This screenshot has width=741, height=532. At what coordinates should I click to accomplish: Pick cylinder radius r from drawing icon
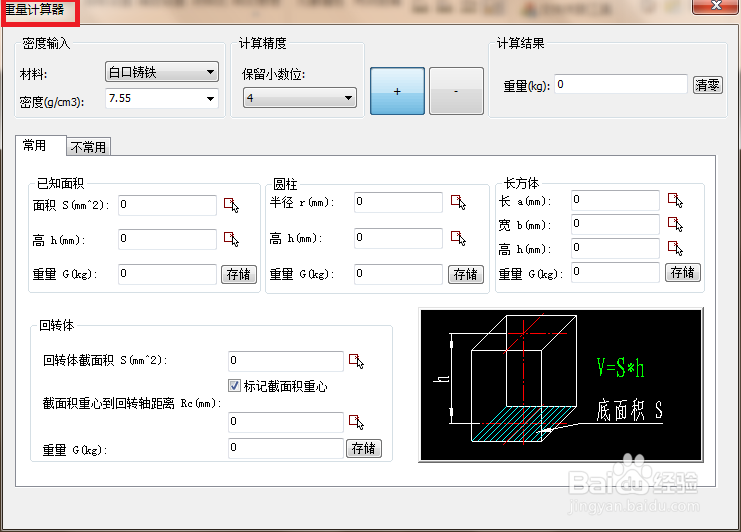tap(458, 202)
